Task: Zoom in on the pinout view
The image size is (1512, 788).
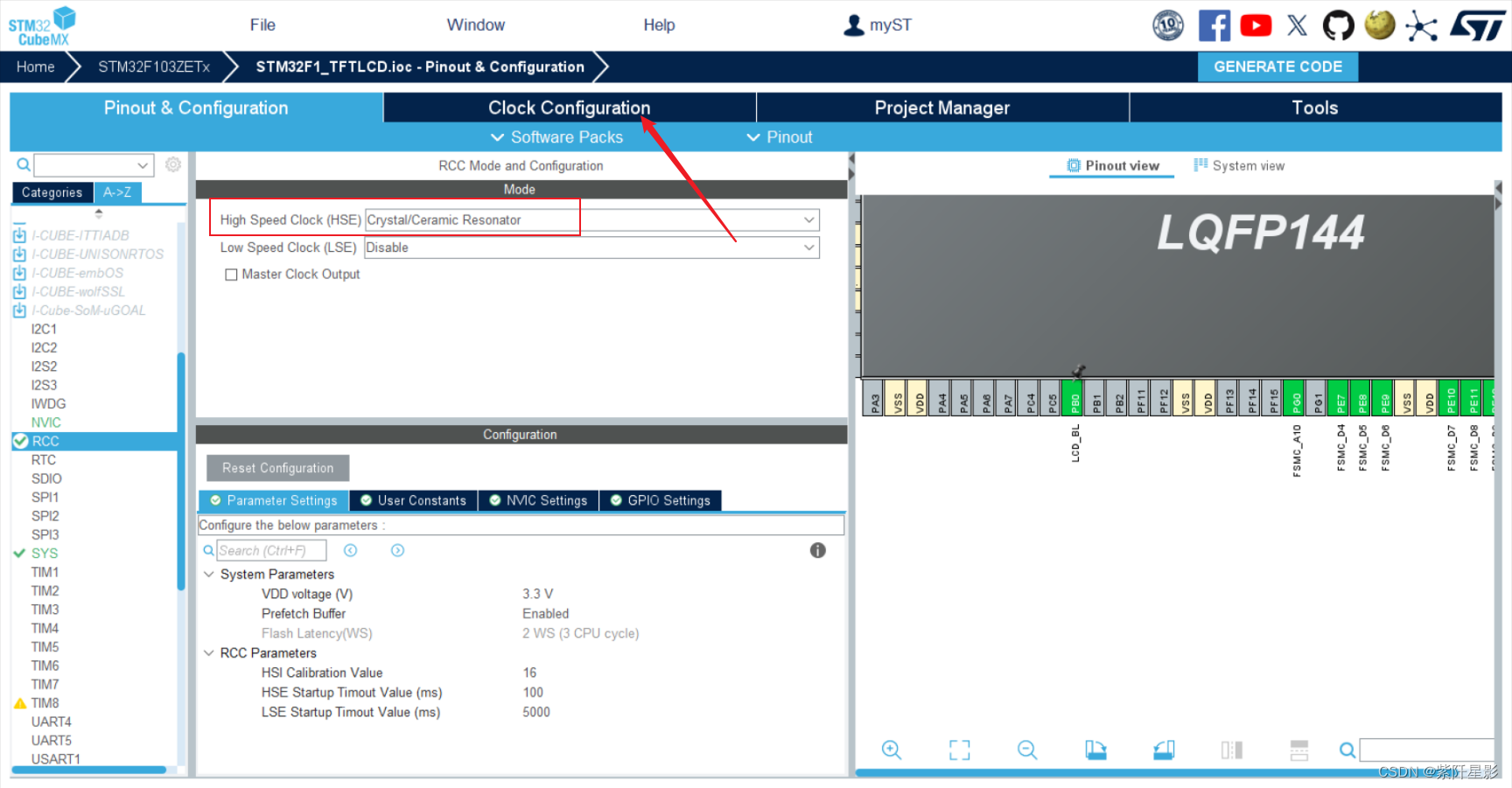Action: click(x=892, y=750)
